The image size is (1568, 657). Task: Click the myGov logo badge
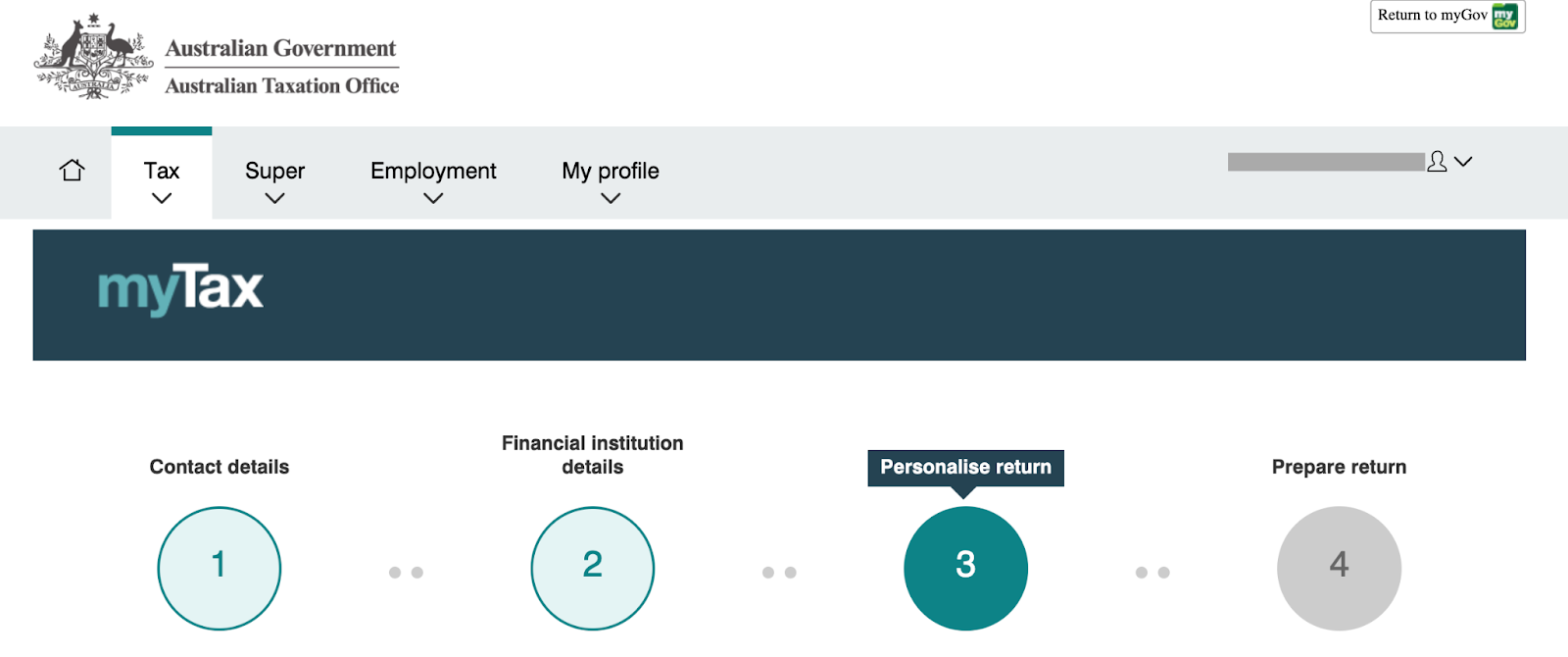pyautogui.click(x=1505, y=16)
